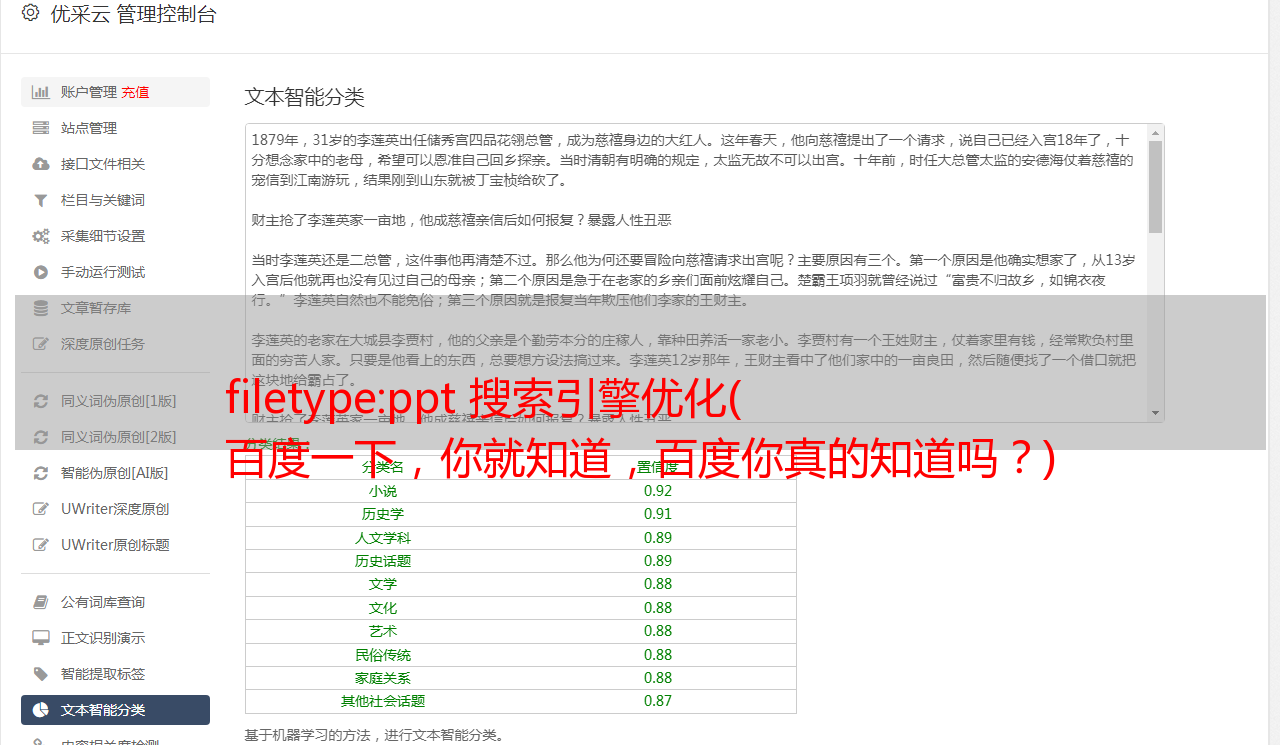The width and height of the screenshot is (1280, 745).
Task: Click the 历史学 category cell
Action: [x=382, y=514]
